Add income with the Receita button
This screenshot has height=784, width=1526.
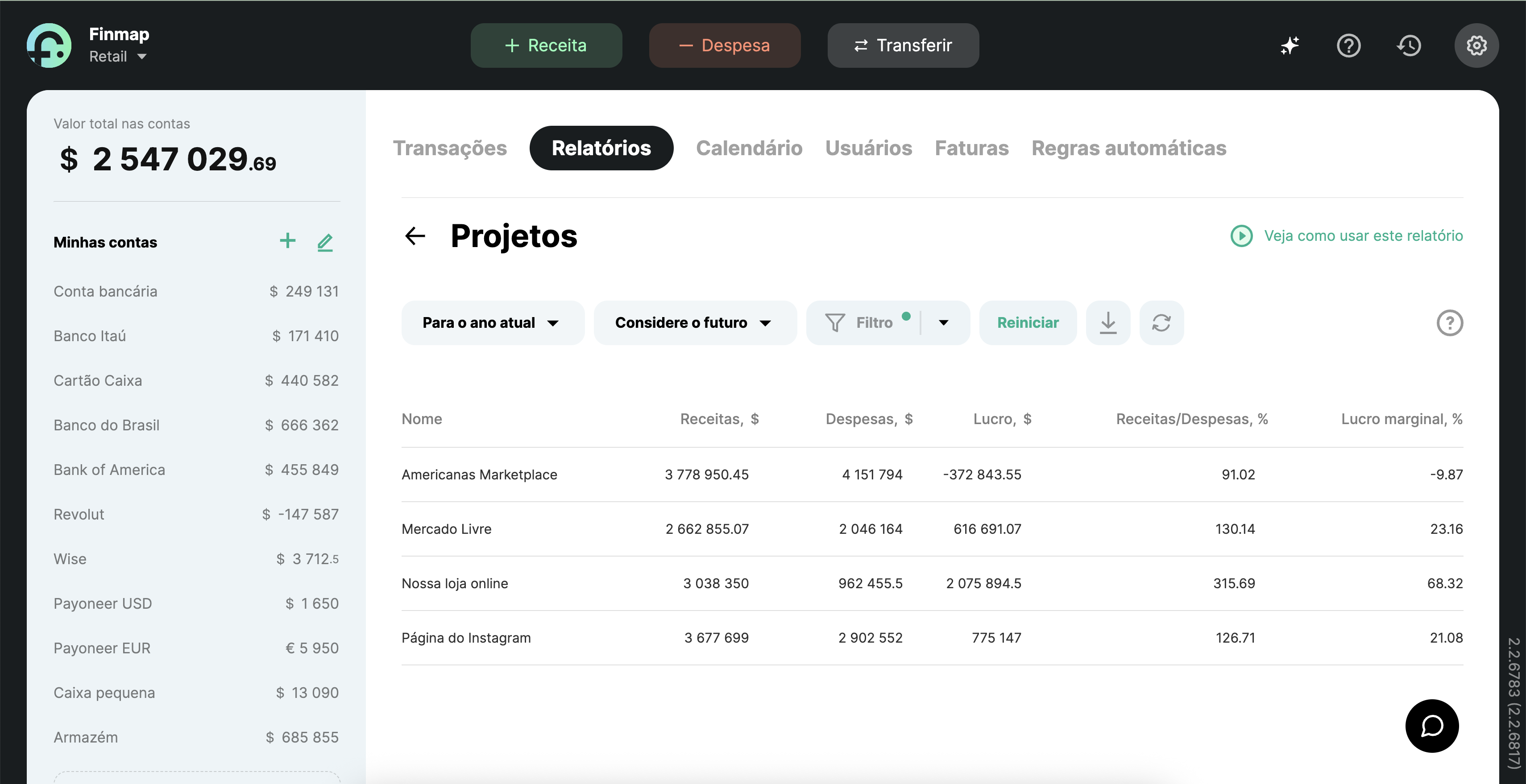[546, 45]
